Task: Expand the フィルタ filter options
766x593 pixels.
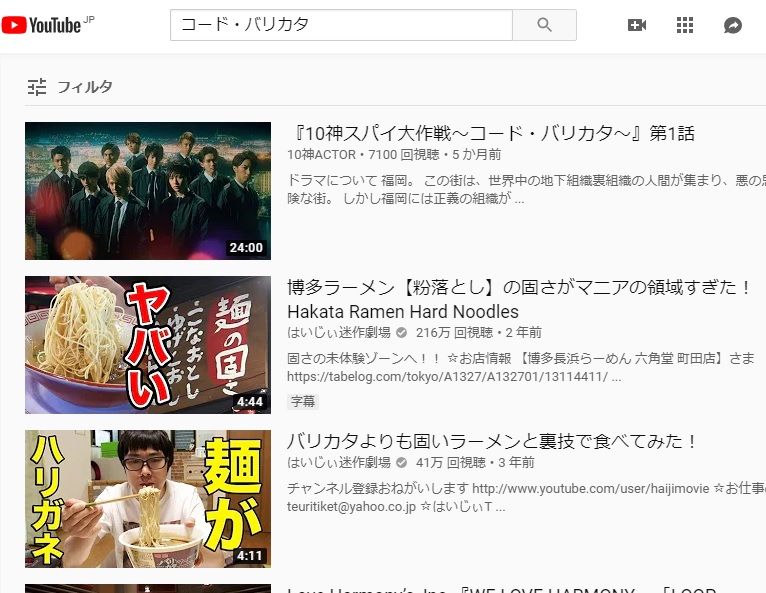Action: click(84, 87)
